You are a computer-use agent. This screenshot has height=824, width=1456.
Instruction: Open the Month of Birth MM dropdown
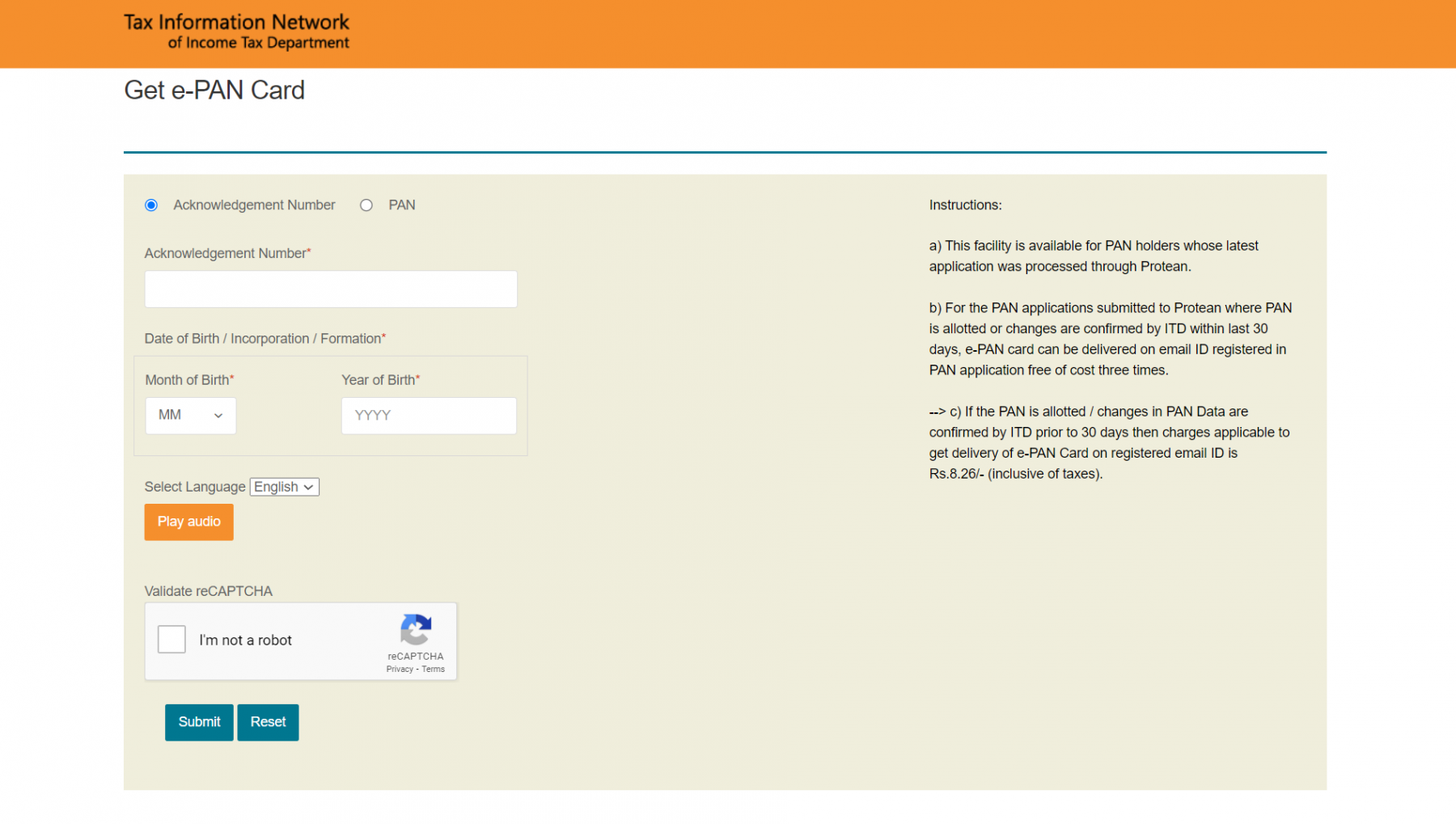click(x=190, y=416)
